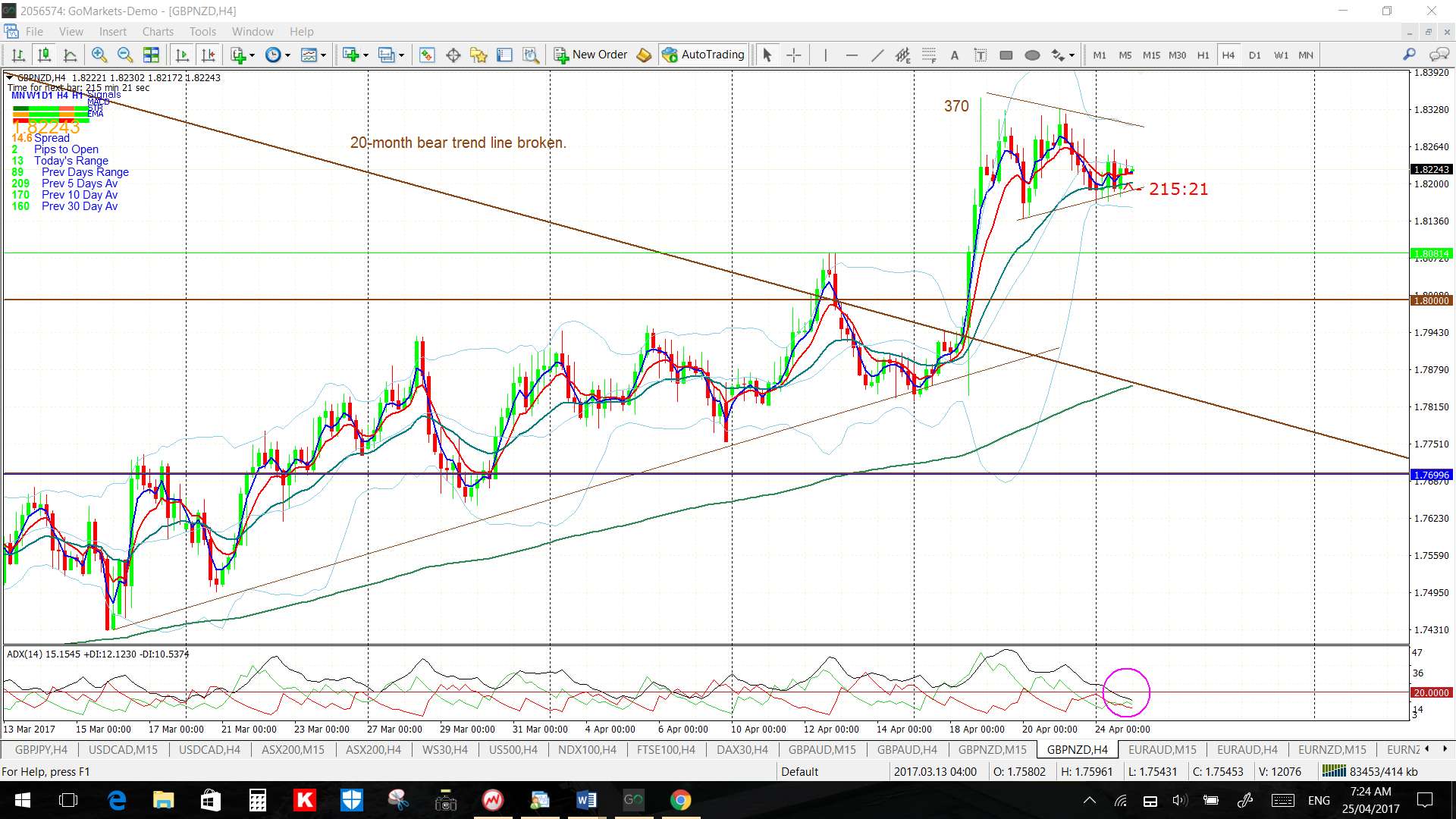Select the Crosshair tool
Screen dimensions: 1456x819
[793, 55]
